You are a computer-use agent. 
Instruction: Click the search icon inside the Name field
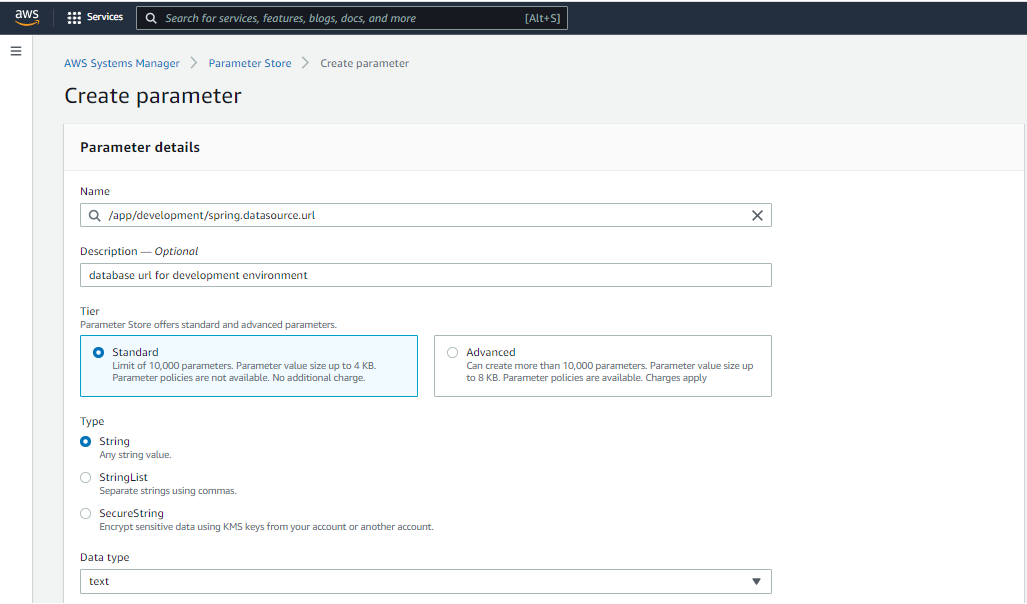tap(93, 215)
